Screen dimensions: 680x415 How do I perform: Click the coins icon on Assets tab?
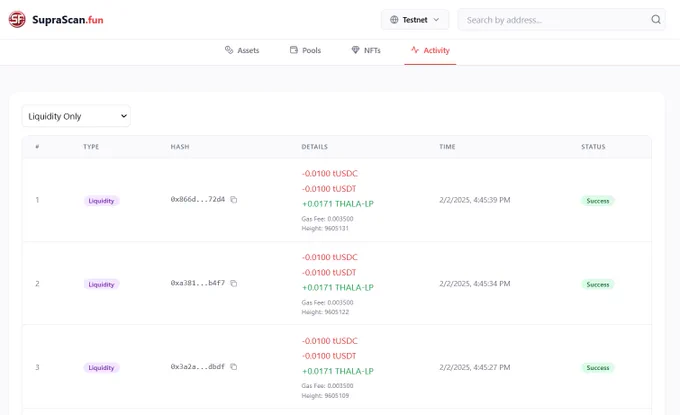pos(229,50)
